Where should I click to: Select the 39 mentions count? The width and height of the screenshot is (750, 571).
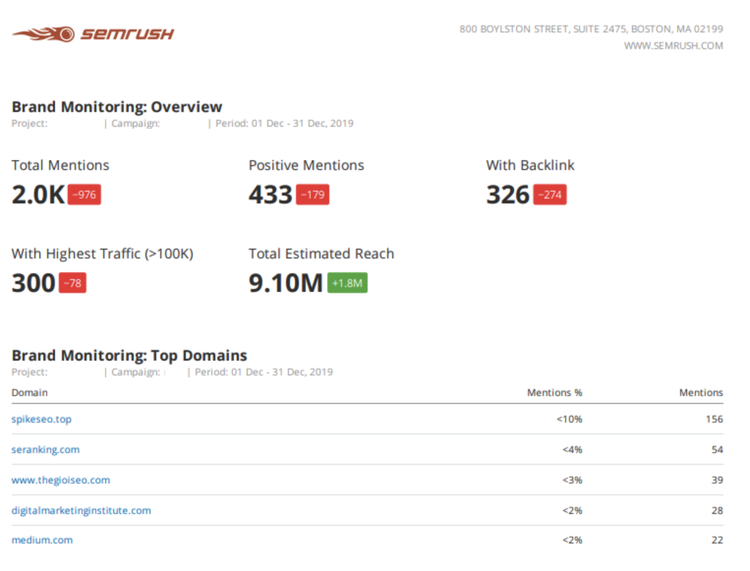click(x=717, y=480)
